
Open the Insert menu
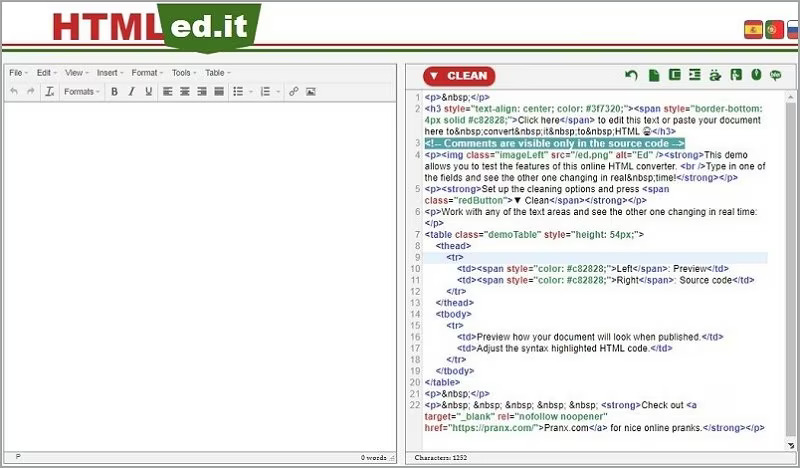(x=110, y=73)
